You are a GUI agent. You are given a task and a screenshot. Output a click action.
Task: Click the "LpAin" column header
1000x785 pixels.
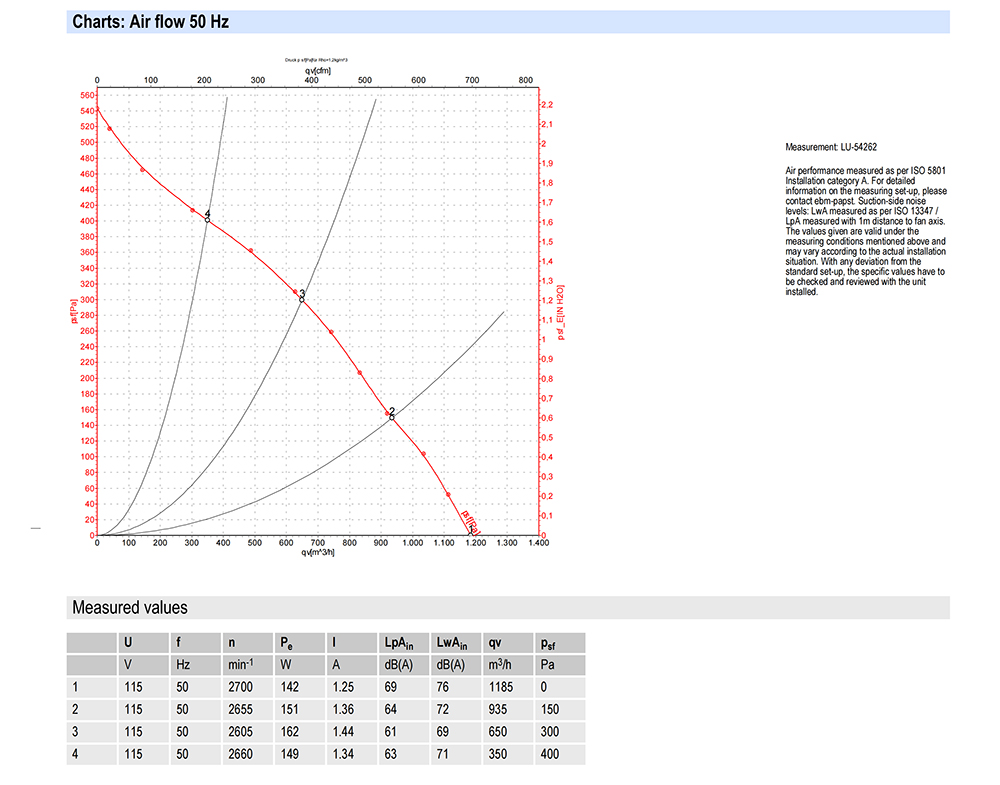pyautogui.click(x=399, y=643)
